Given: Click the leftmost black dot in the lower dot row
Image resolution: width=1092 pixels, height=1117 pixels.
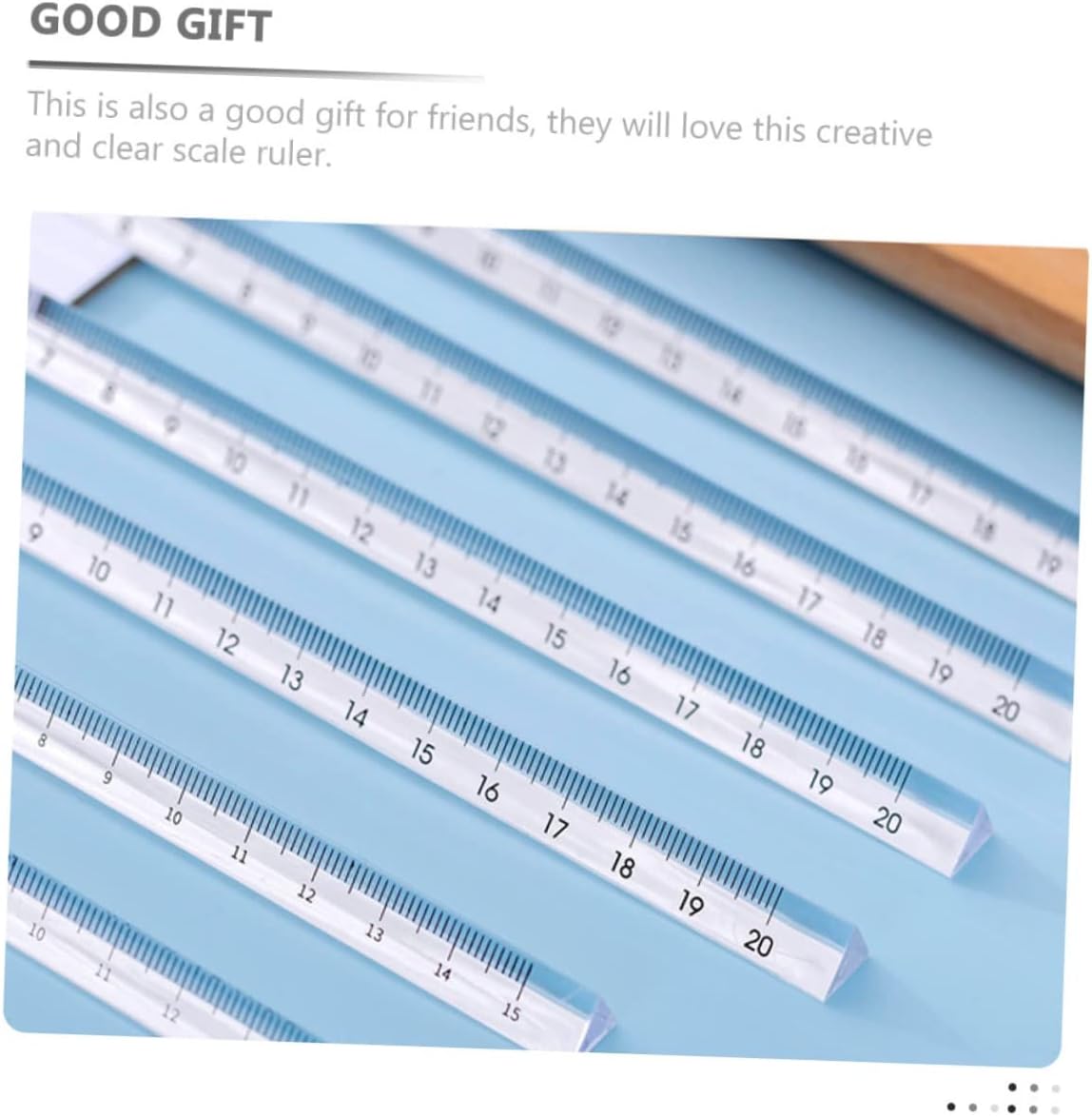Looking at the screenshot, I should tap(951, 1107).
